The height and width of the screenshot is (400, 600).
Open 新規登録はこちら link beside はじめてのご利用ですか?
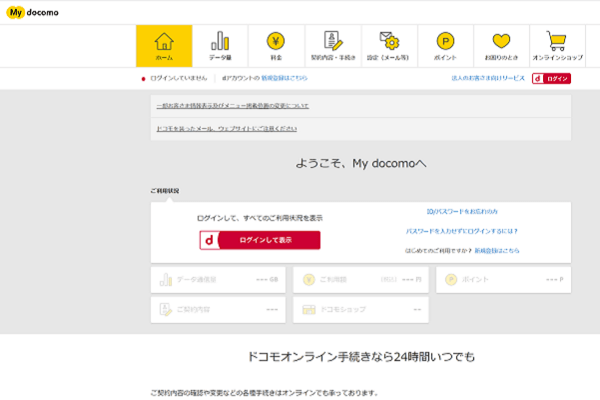tap(497, 251)
